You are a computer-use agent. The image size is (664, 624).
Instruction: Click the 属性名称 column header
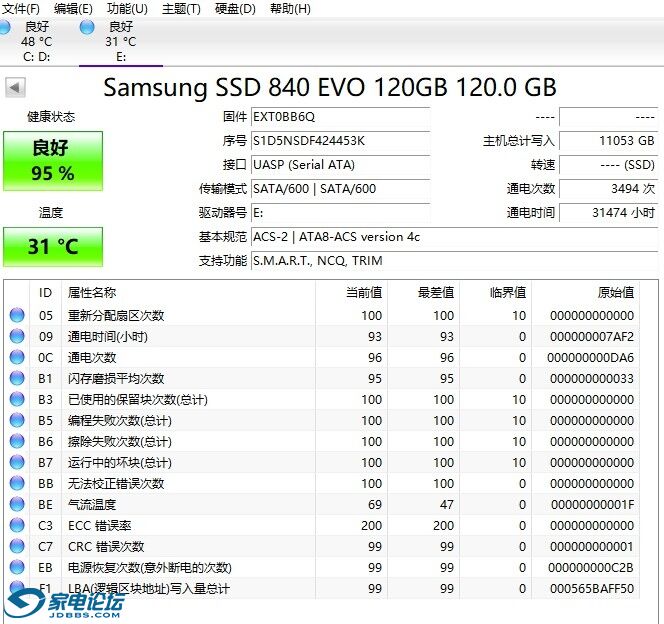(188, 293)
